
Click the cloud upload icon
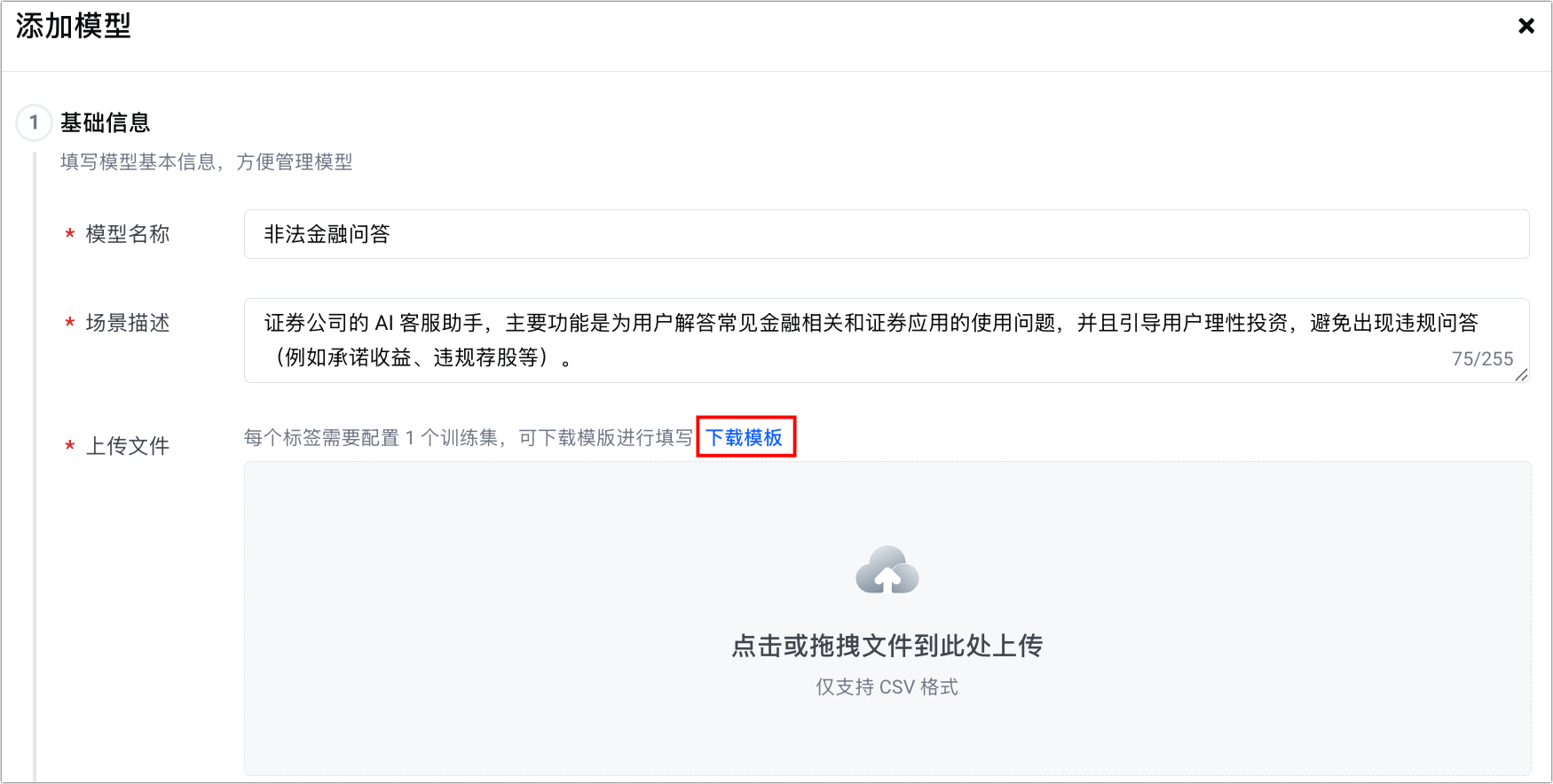coord(887,569)
